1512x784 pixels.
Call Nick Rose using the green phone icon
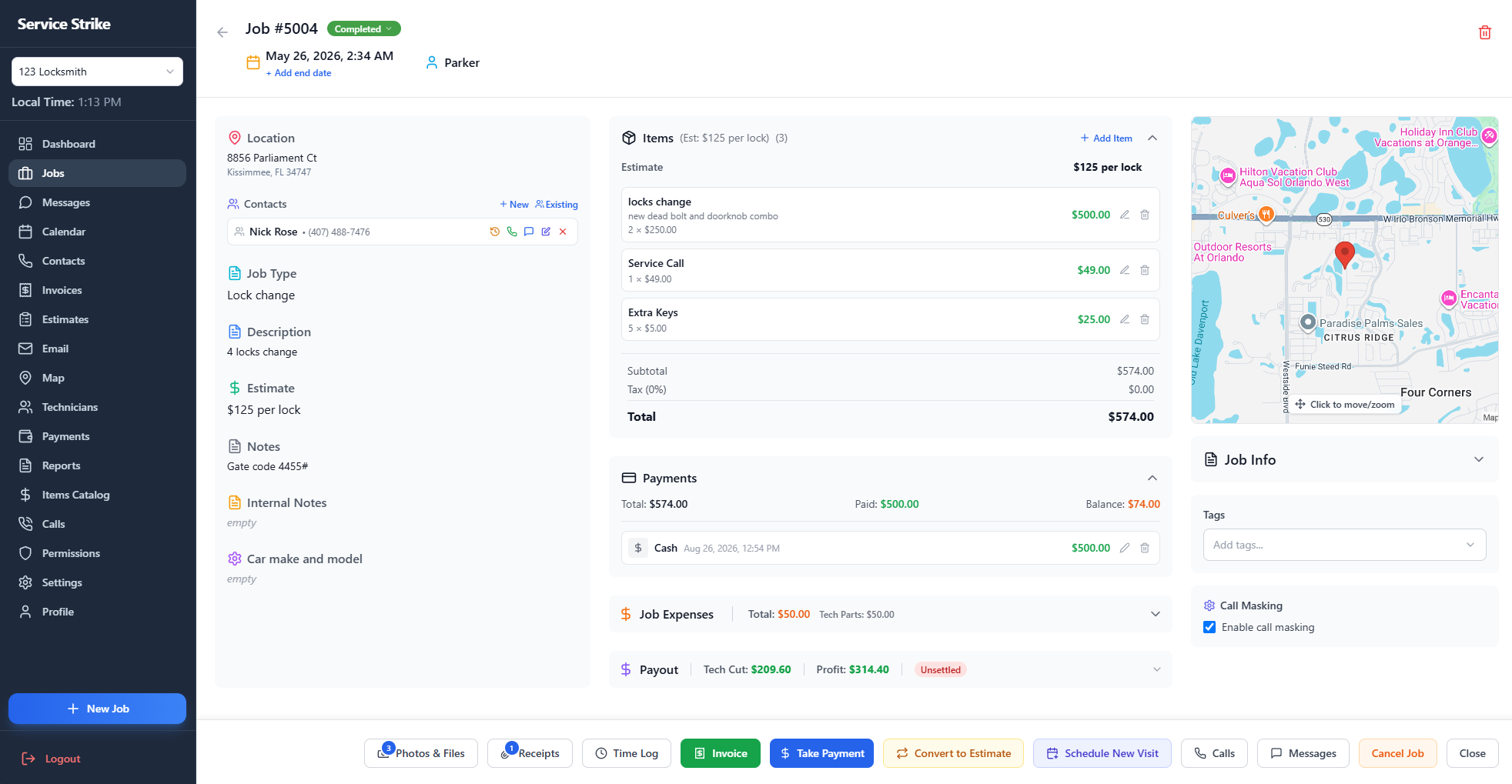[x=512, y=232]
